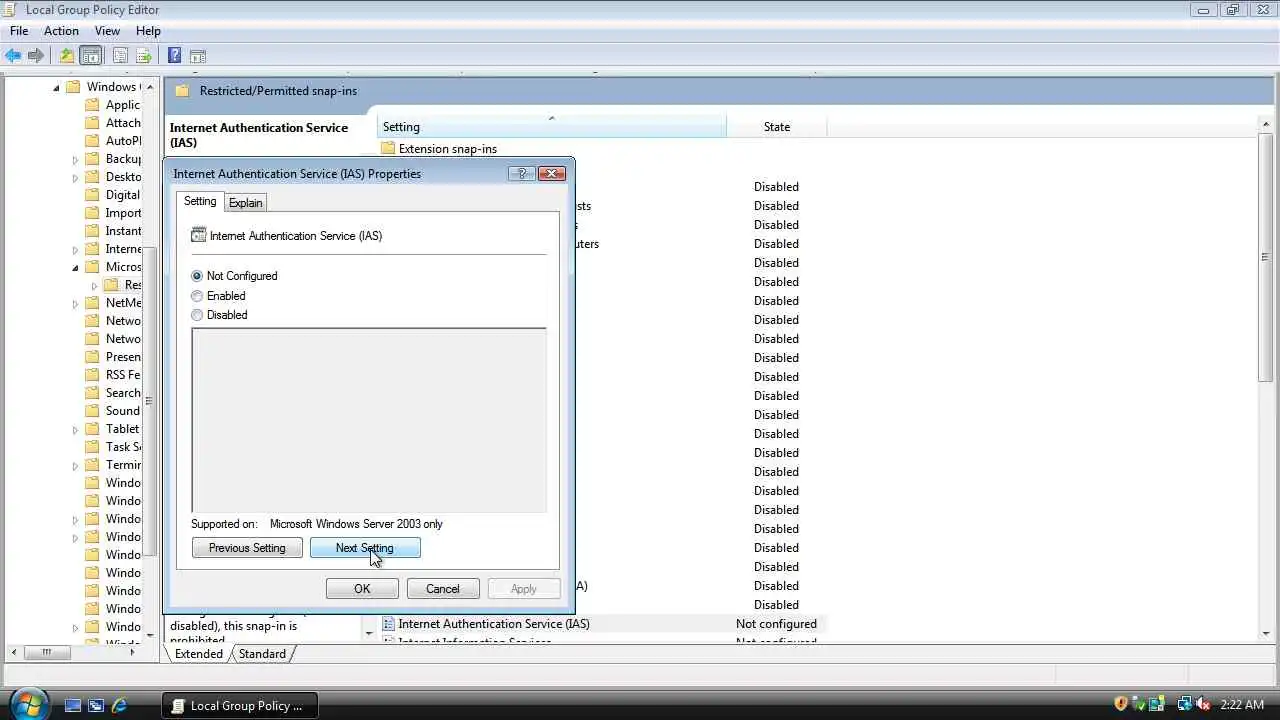Click the Back arrow in the toolbar
Viewport: 1280px width, 720px height.
(x=13, y=56)
